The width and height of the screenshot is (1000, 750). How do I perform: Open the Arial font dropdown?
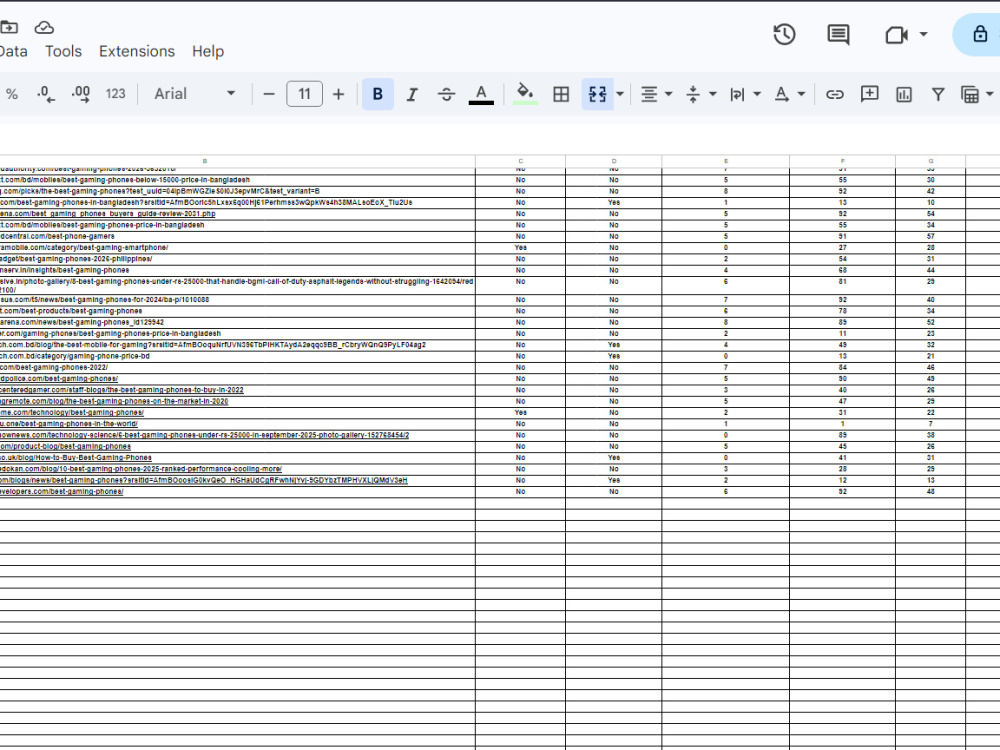tap(195, 94)
